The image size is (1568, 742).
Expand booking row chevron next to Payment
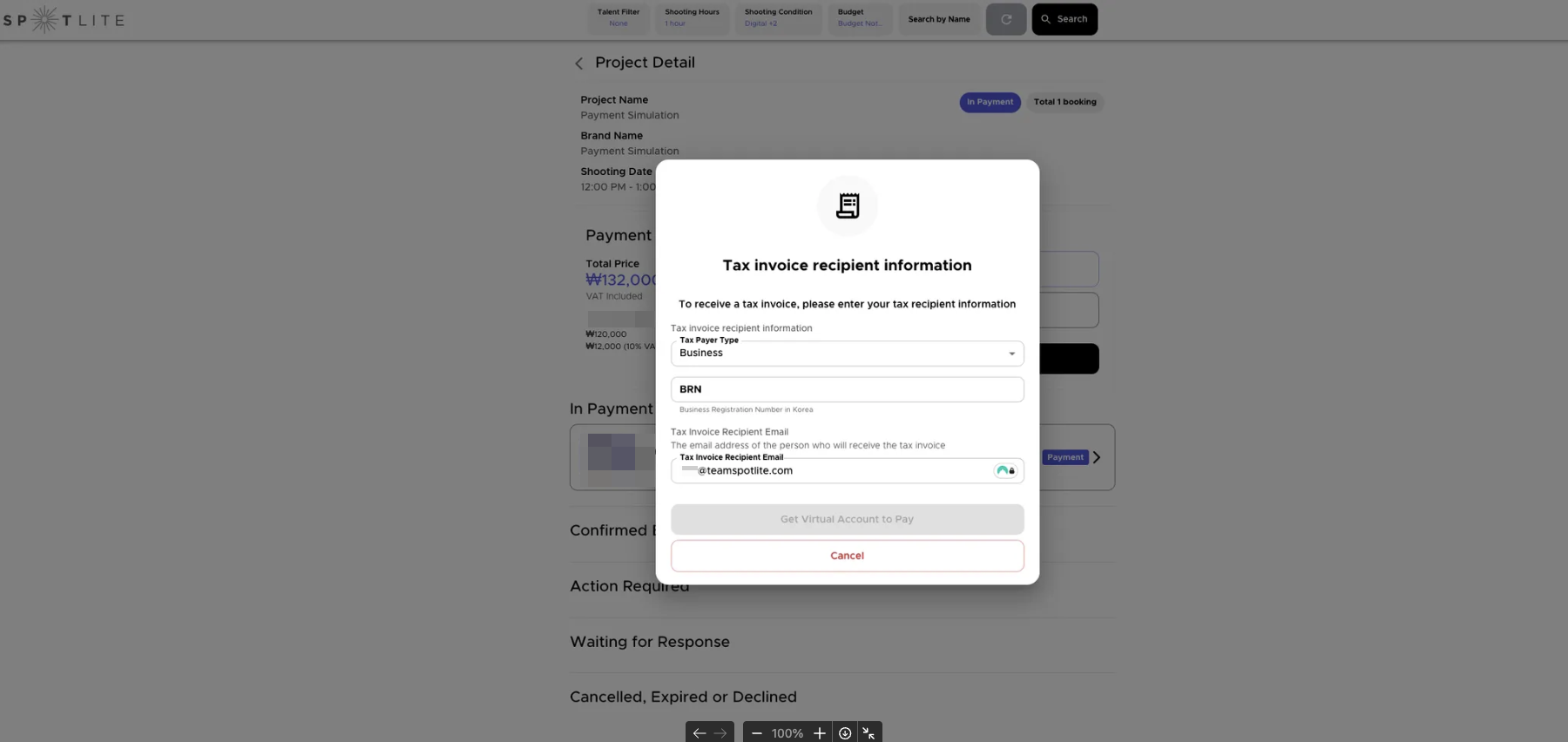click(x=1097, y=457)
